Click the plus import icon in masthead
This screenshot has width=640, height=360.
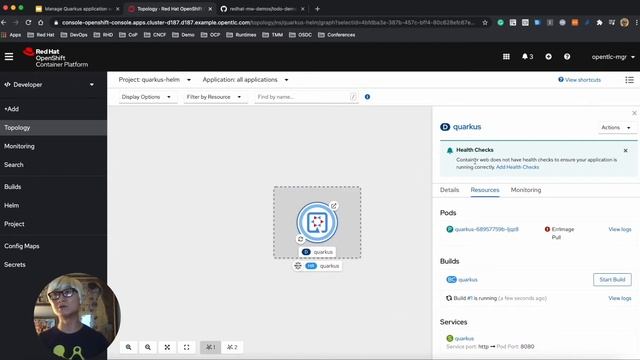(549, 57)
